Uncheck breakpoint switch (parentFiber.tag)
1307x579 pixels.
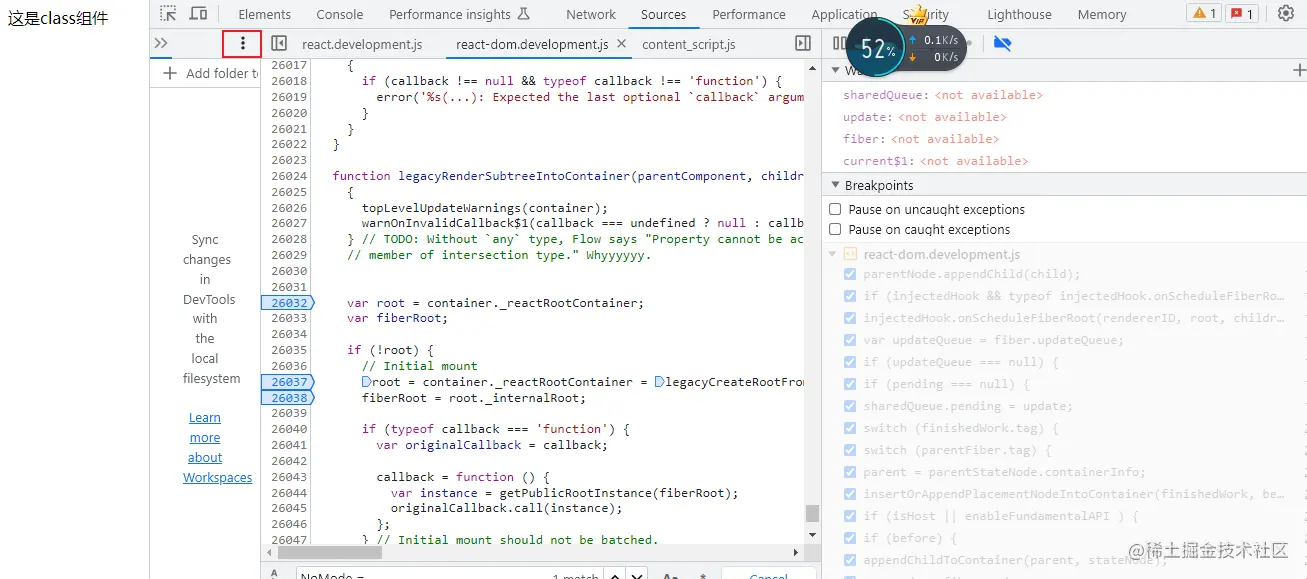850,450
